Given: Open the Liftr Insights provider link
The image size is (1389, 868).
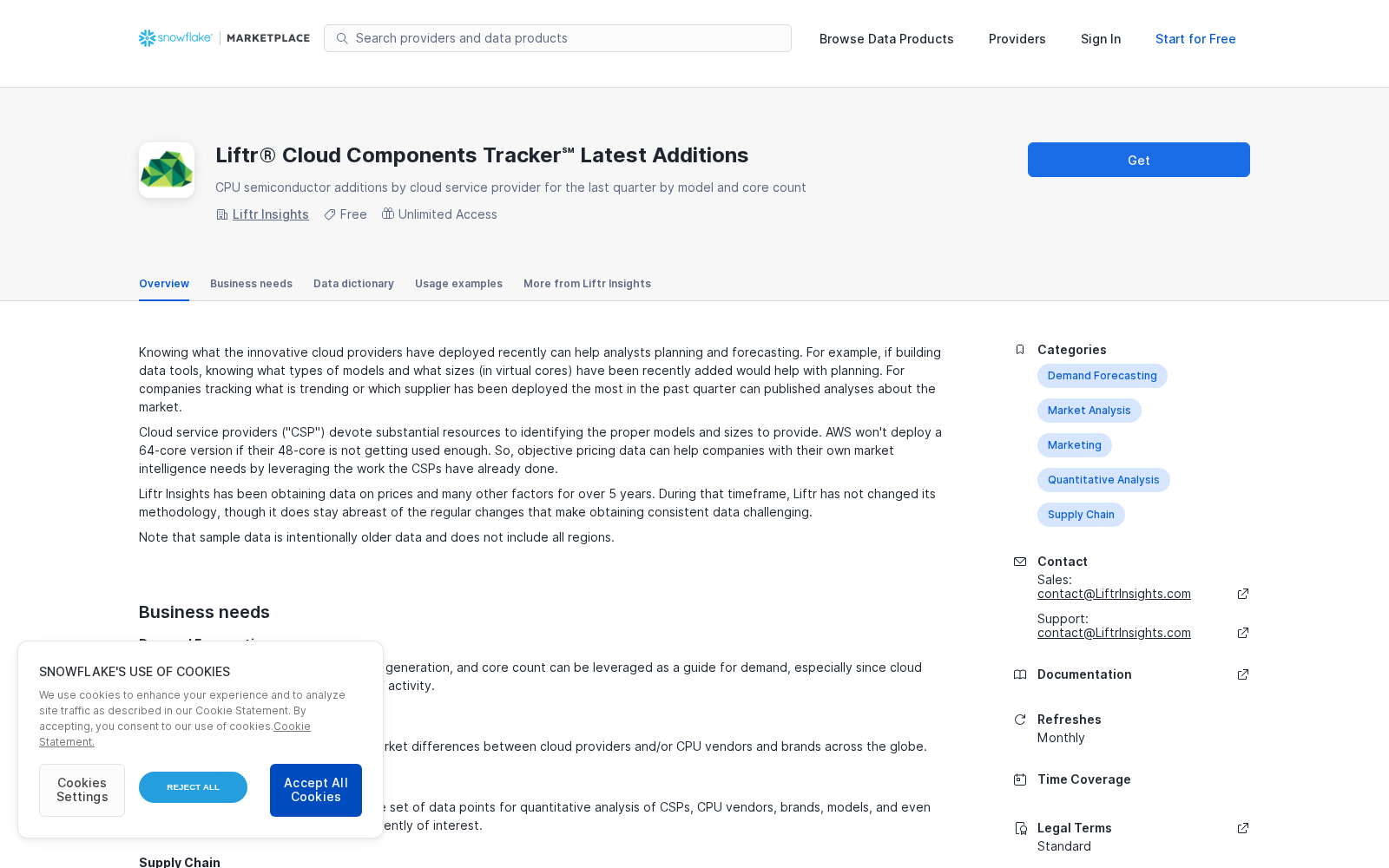Looking at the screenshot, I should 271,214.
